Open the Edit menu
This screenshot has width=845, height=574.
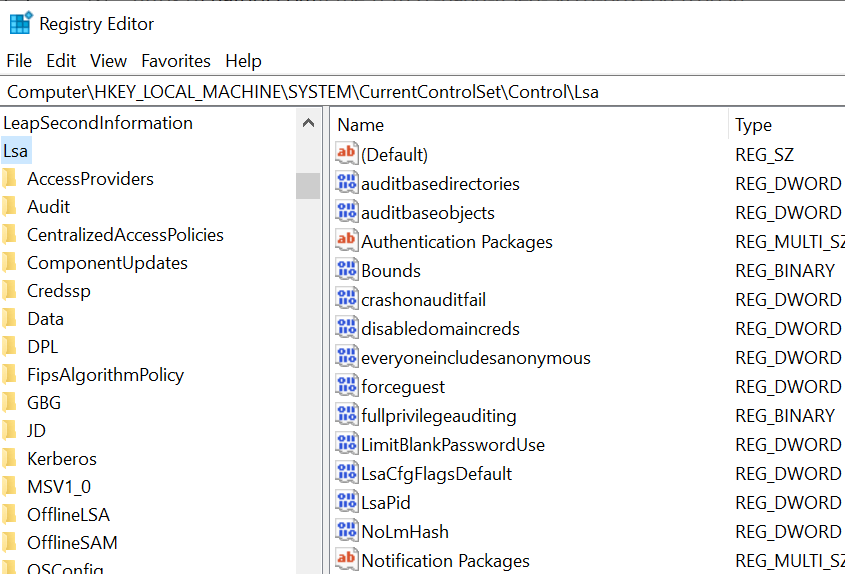point(61,61)
